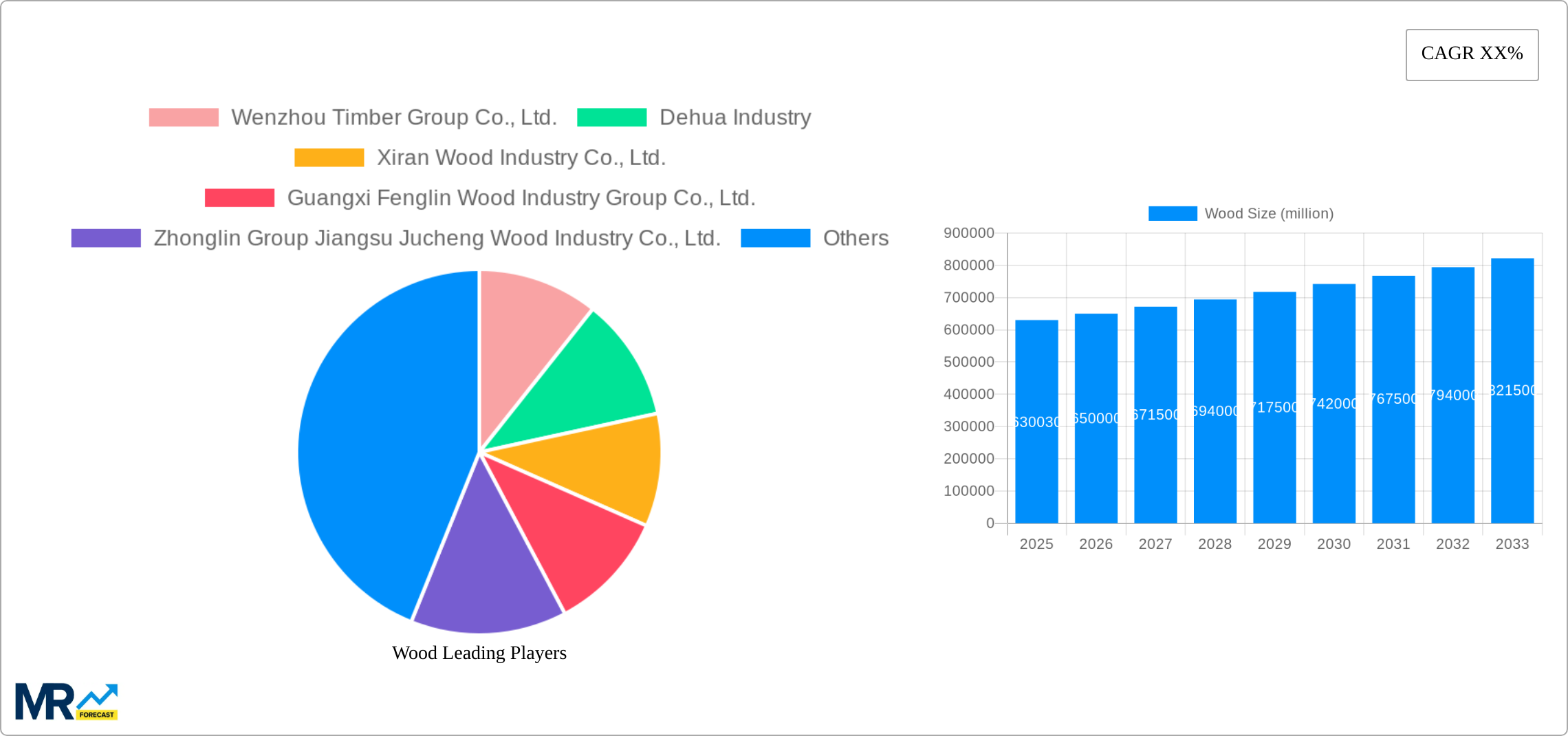This screenshot has width=1568, height=736.
Task: Toggle Dehua Industry visibility in pie chart
Action: click(735, 117)
